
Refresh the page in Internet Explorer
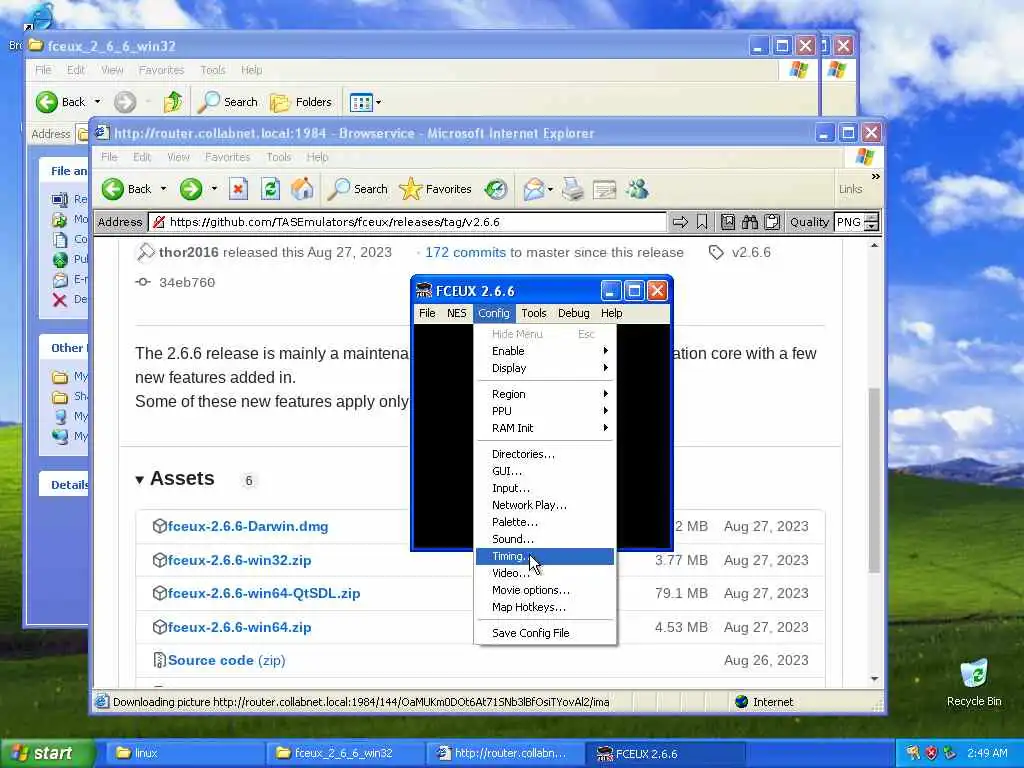[270, 189]
